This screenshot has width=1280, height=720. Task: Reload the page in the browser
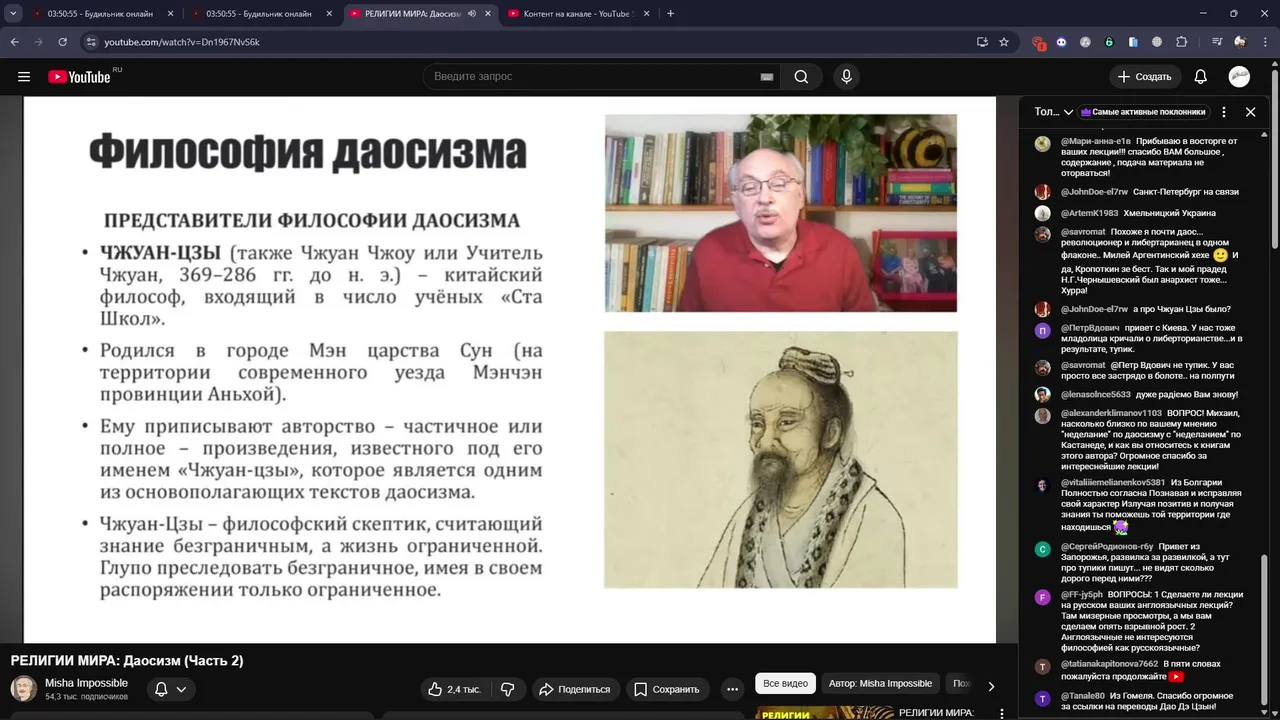click(62, 42)
